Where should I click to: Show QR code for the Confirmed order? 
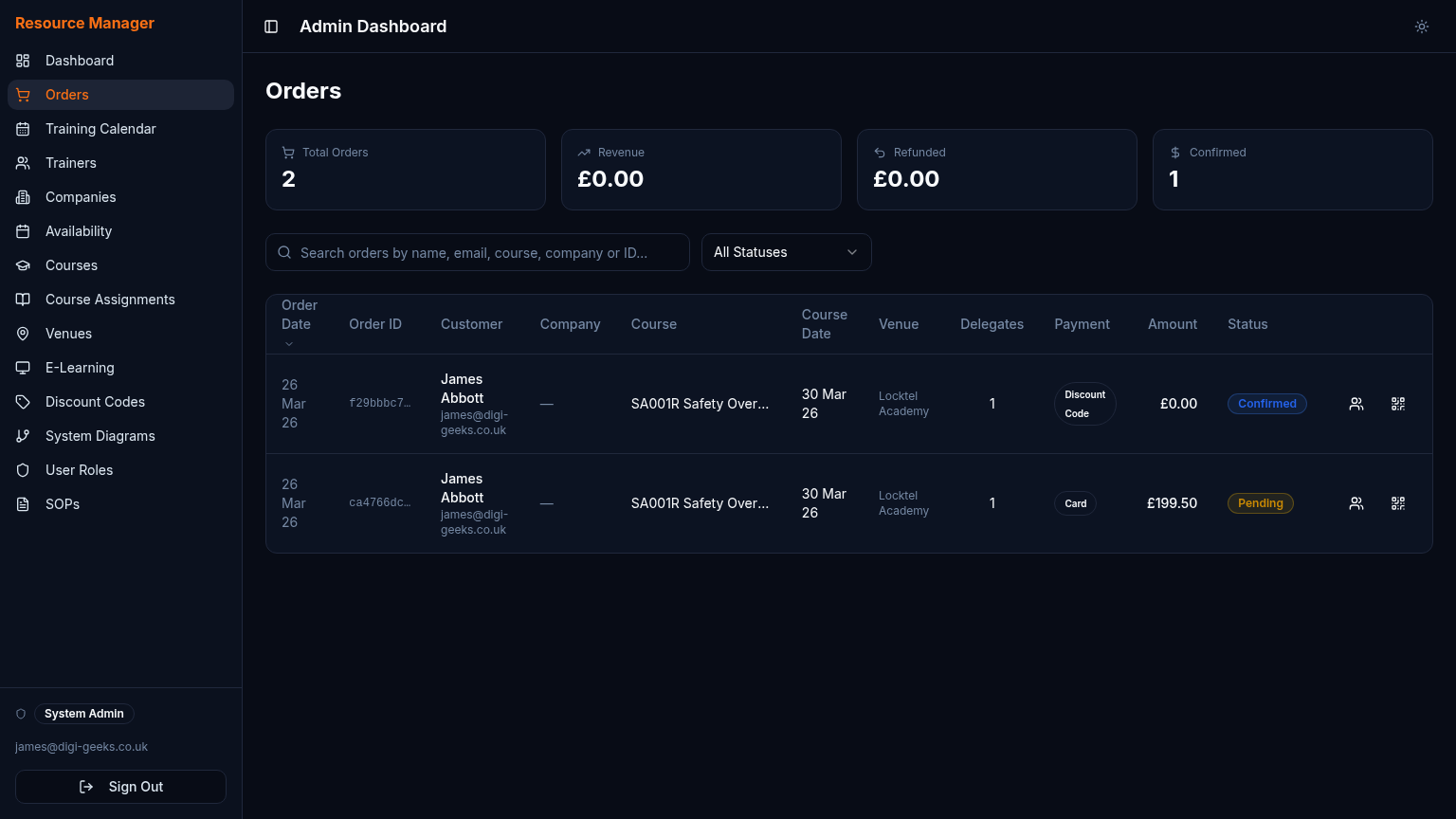click(x=1398, y=404)
